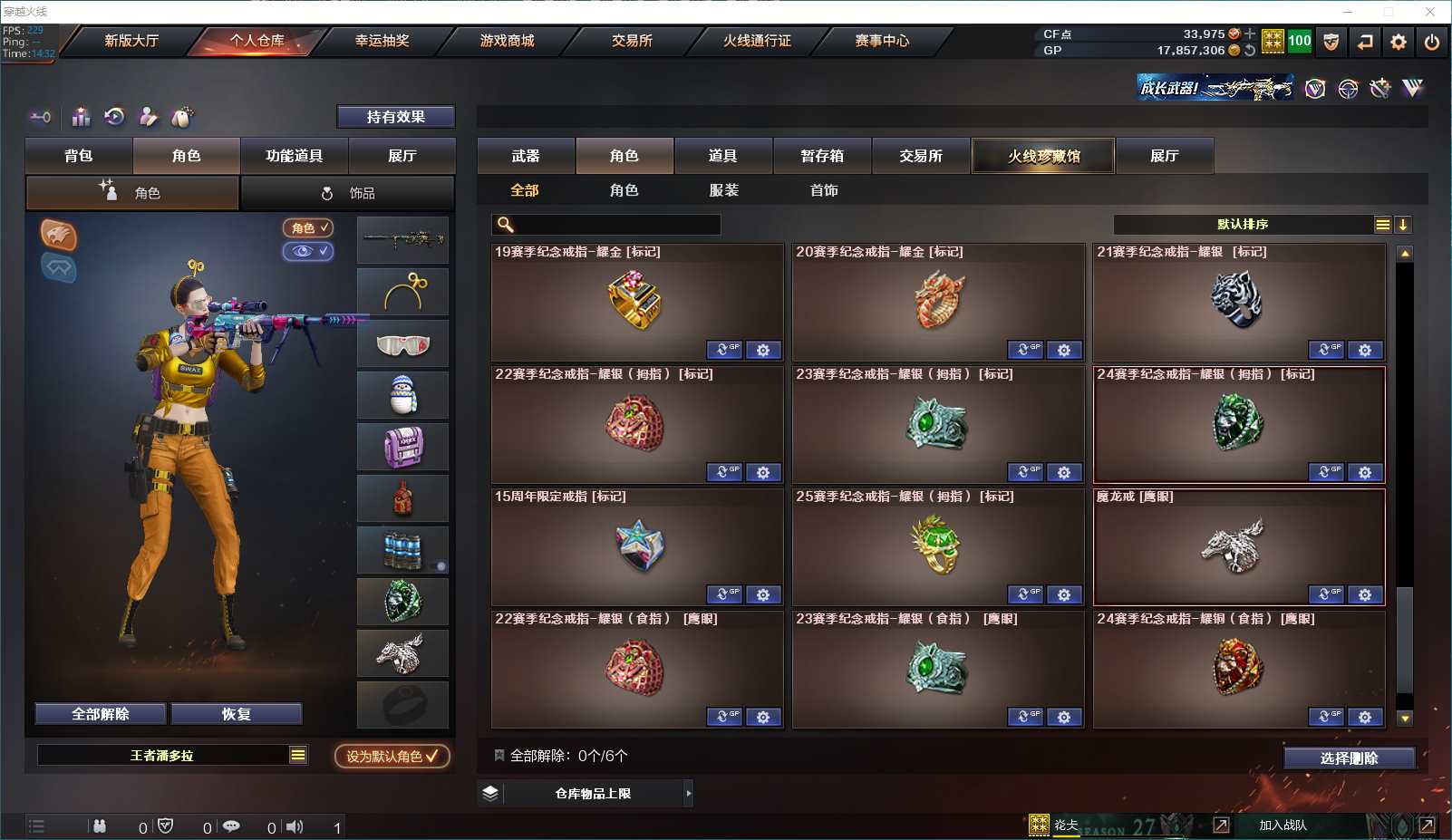
Task: Click the 选择删除 button
Action: point(1349,758)
